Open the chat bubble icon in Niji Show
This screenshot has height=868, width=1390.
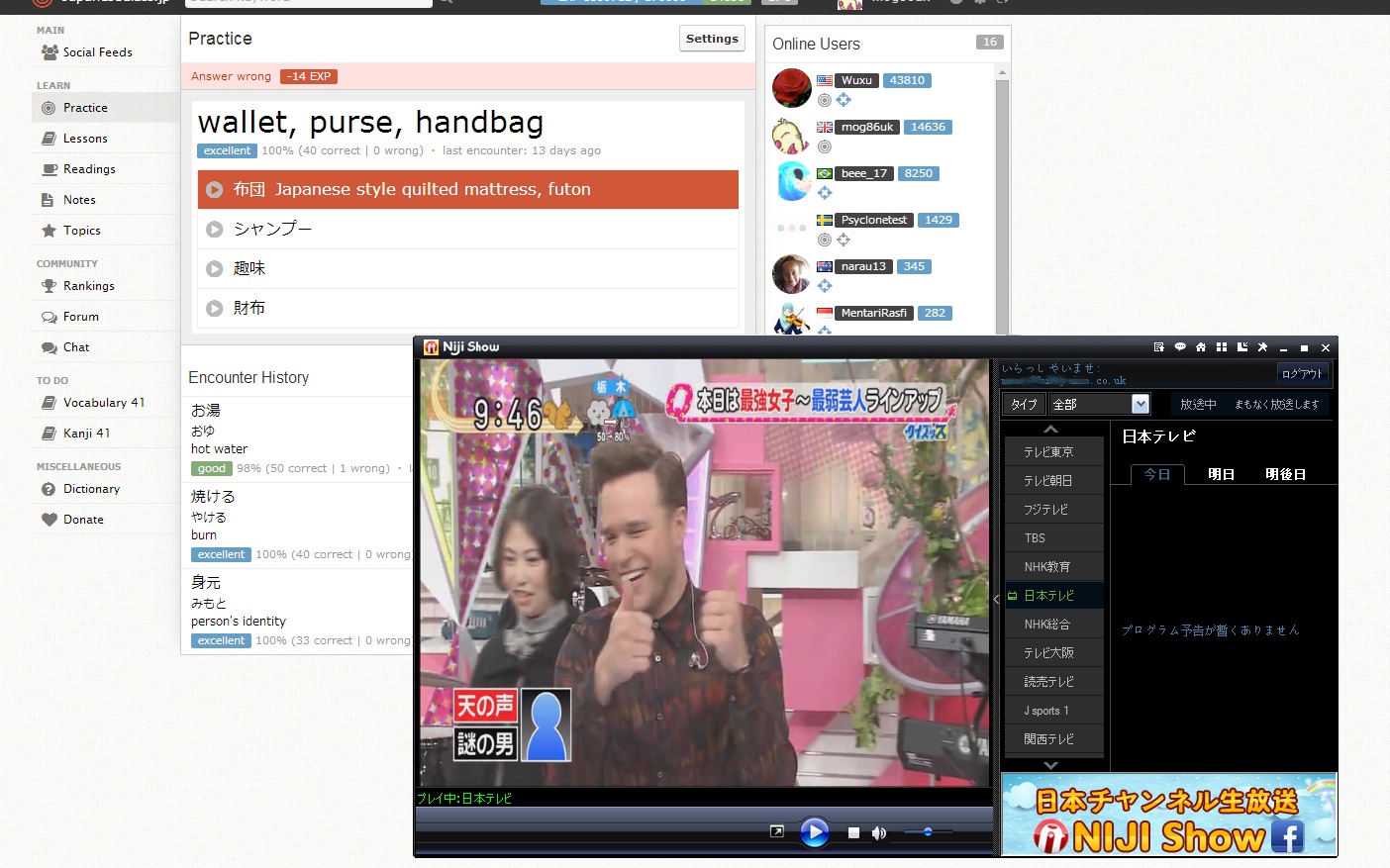pyautogui.click(x=1180, y=347)
